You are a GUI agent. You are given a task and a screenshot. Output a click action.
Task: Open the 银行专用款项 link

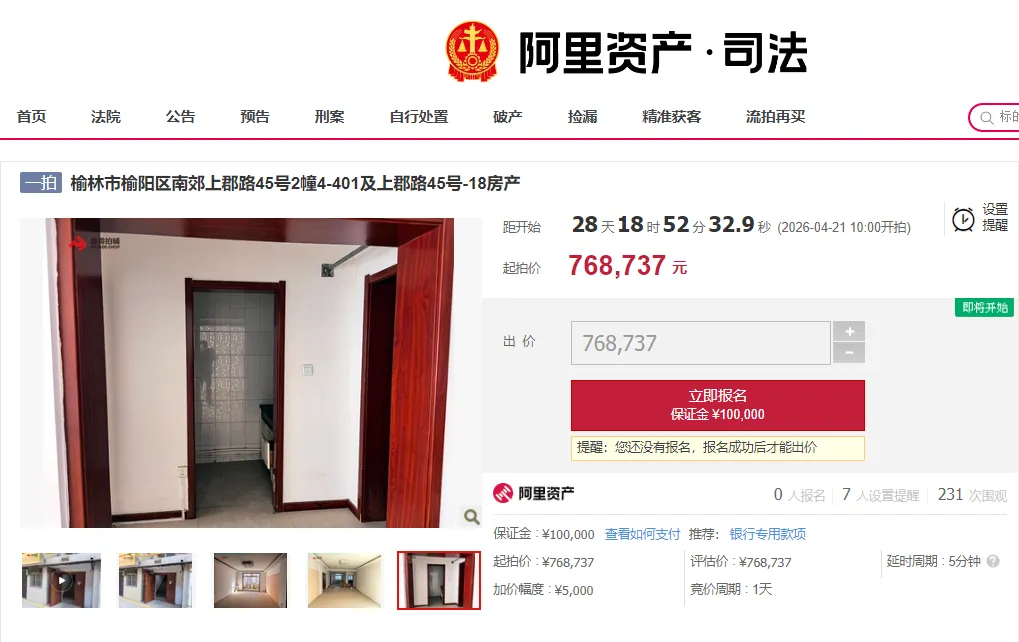click(x=767, y=534)
